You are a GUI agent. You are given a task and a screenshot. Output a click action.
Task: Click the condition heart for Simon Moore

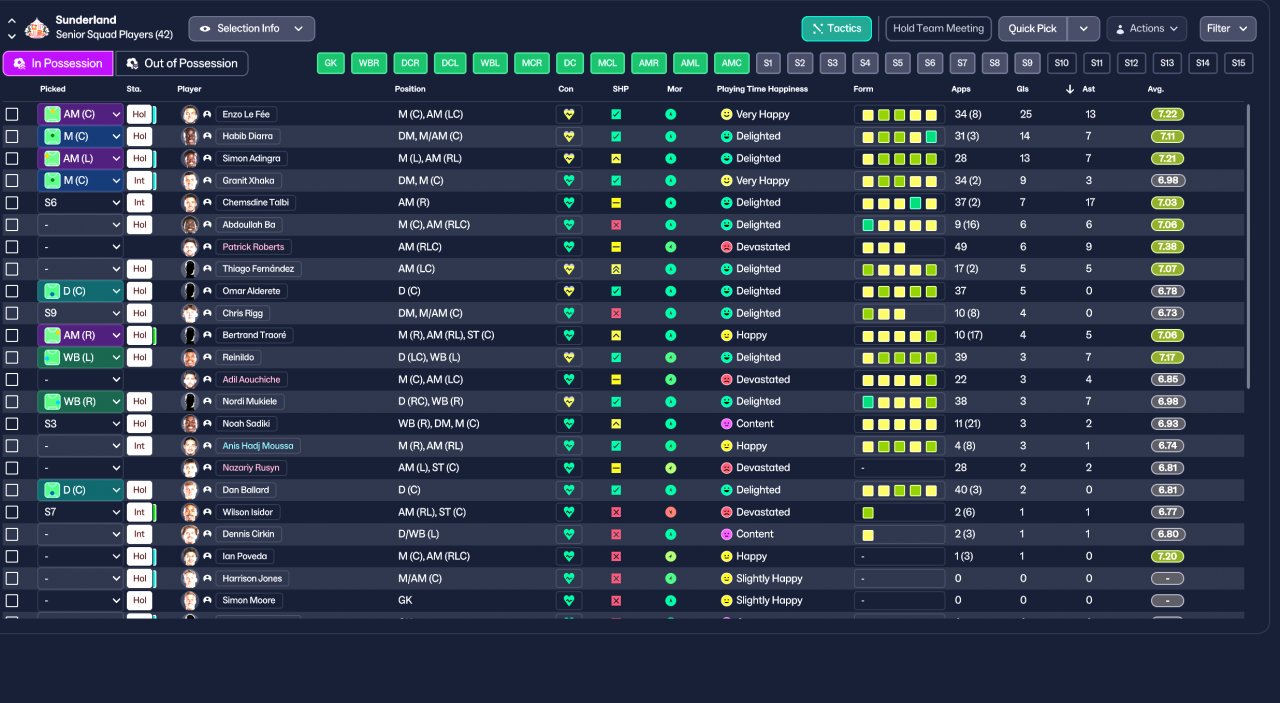[x=570, y=600]
